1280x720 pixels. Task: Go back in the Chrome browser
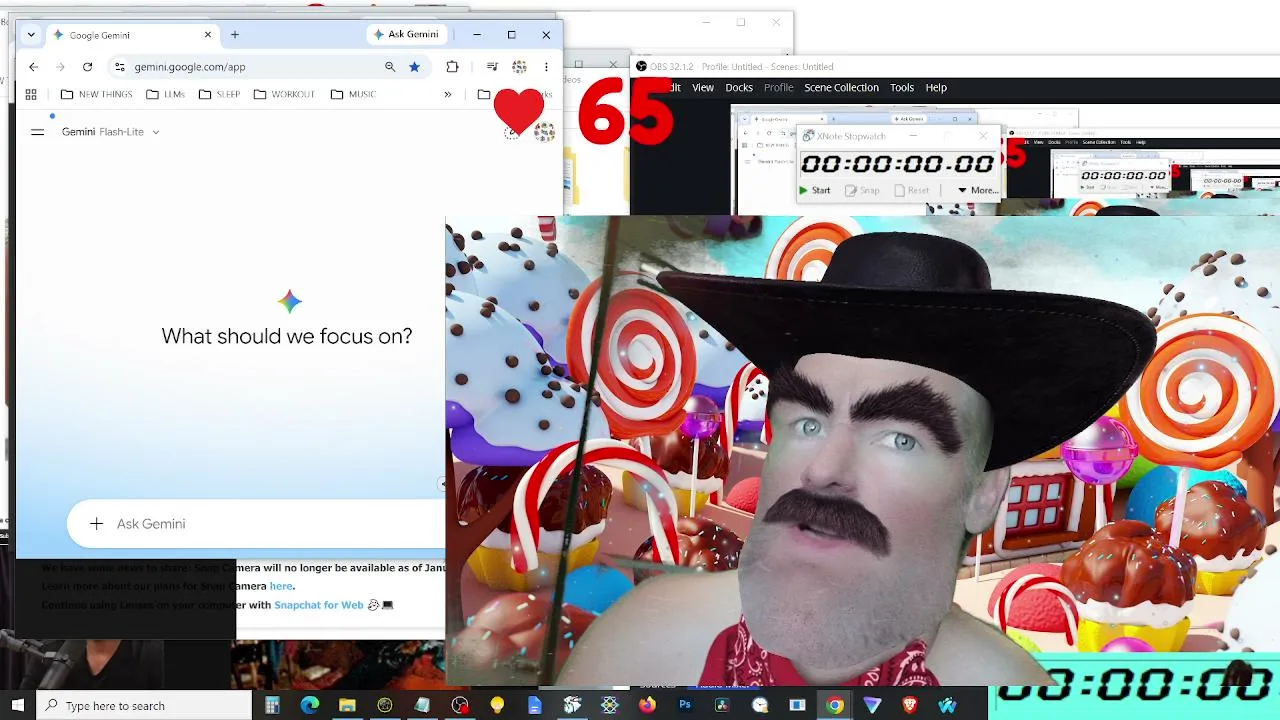click(x=33, y=67)
